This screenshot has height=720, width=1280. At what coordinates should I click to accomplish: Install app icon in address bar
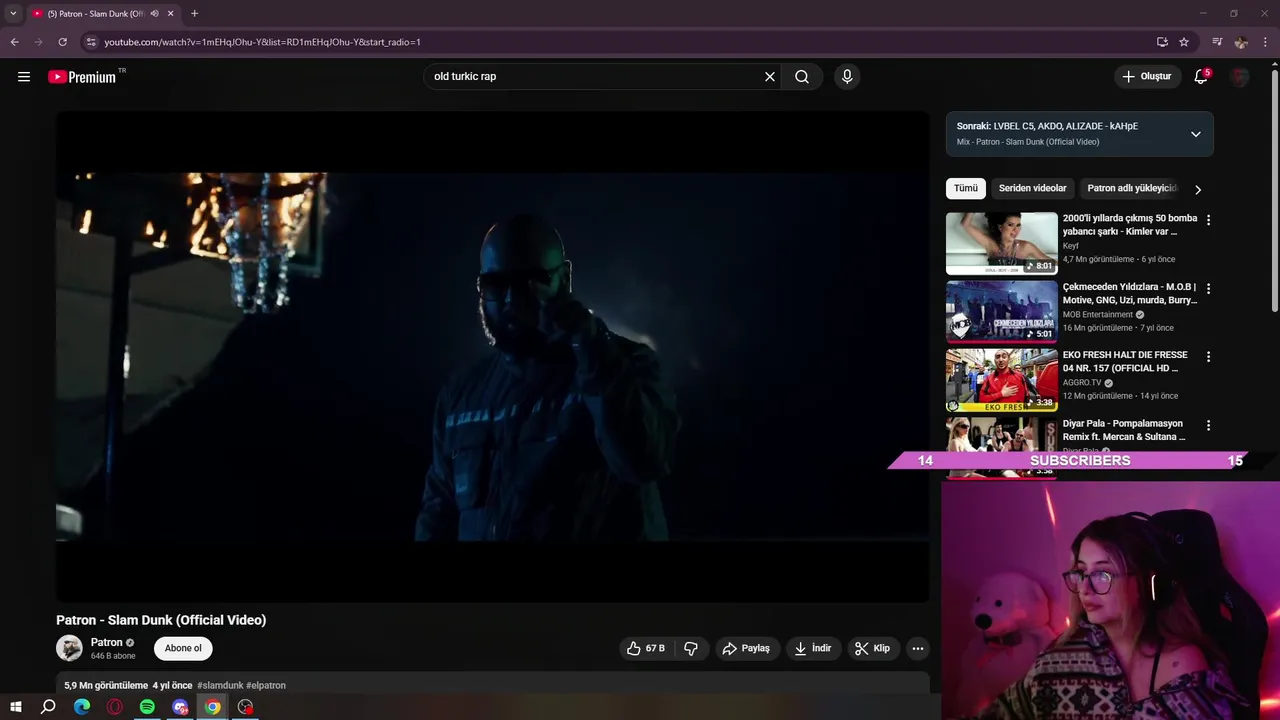tap(1162, 42)
